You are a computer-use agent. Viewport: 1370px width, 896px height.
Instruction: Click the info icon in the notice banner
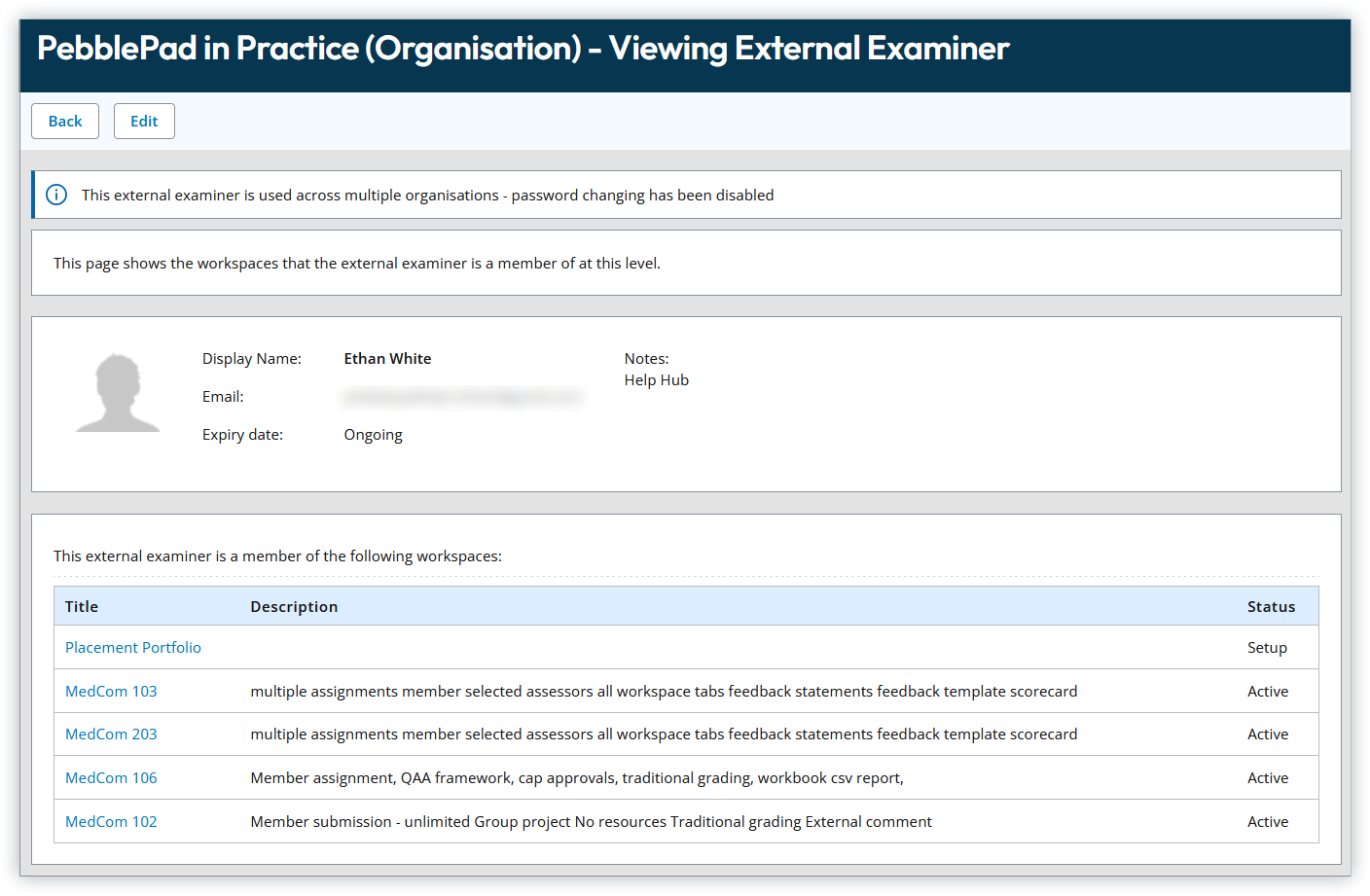pos(56,195)
